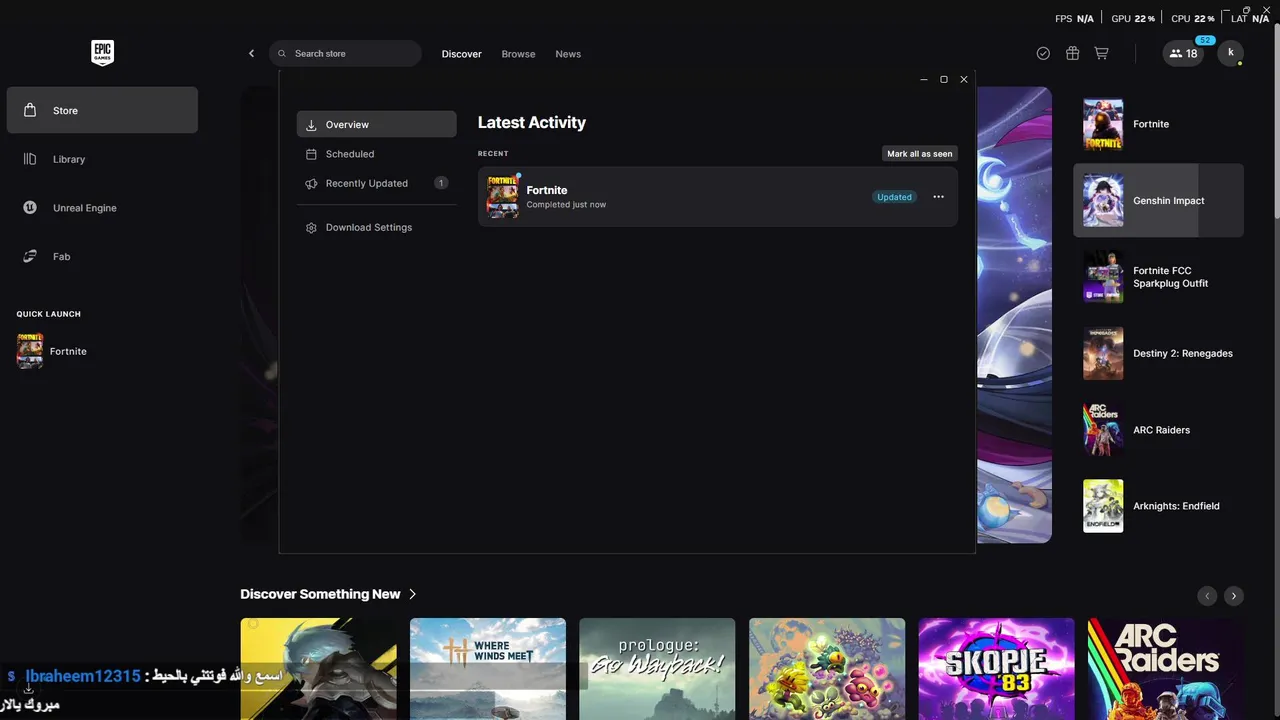Open Where Winds Meet game card

coord(487,668)
